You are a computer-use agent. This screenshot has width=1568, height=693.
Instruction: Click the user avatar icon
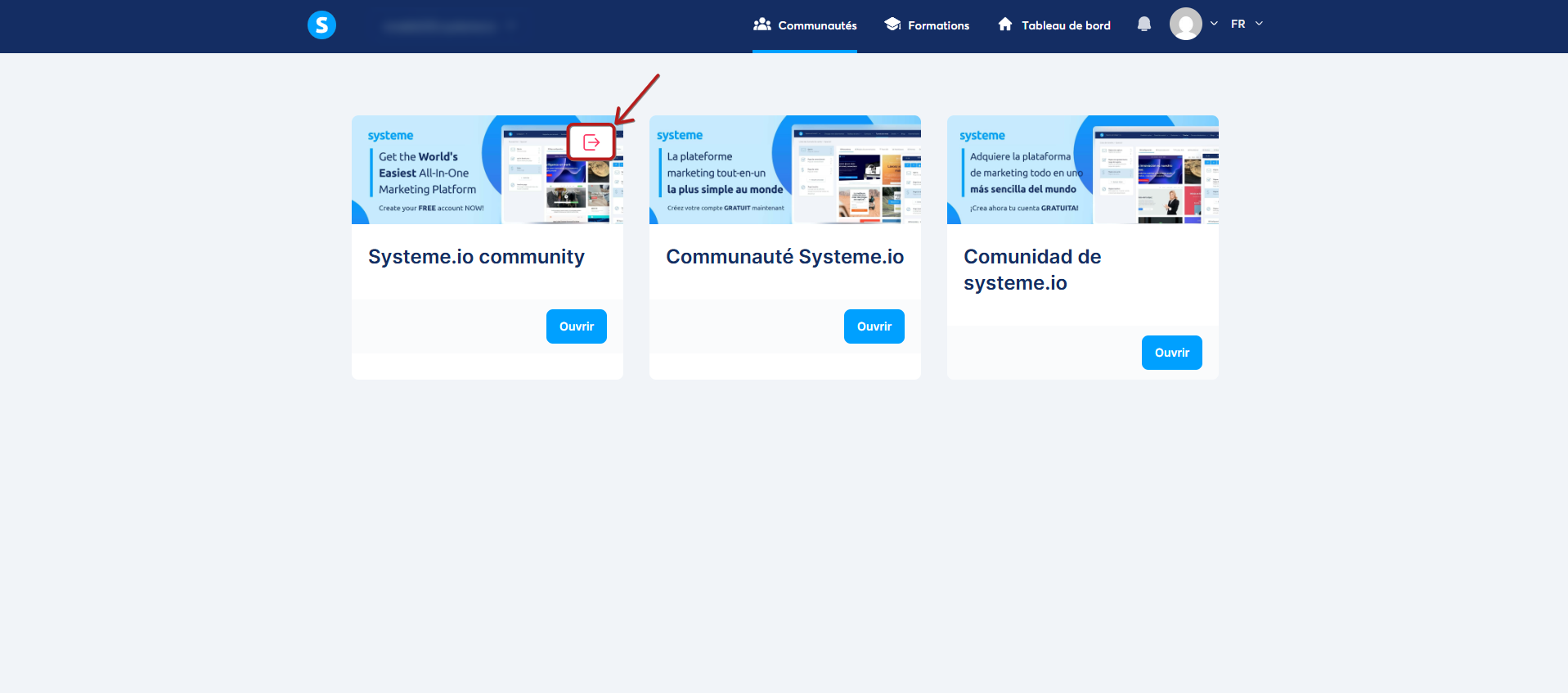[1185, 25]
